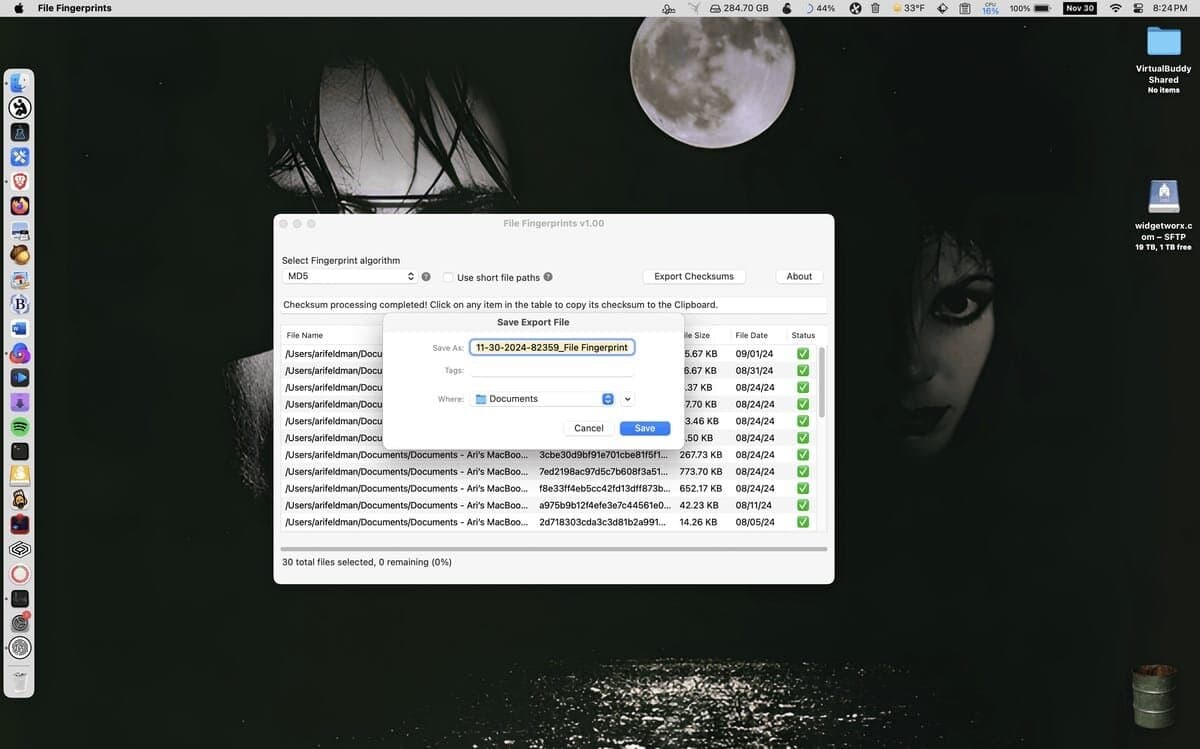
Task: Click the status checkmark for the 08/11/24 file
Action: click(803, 505)
